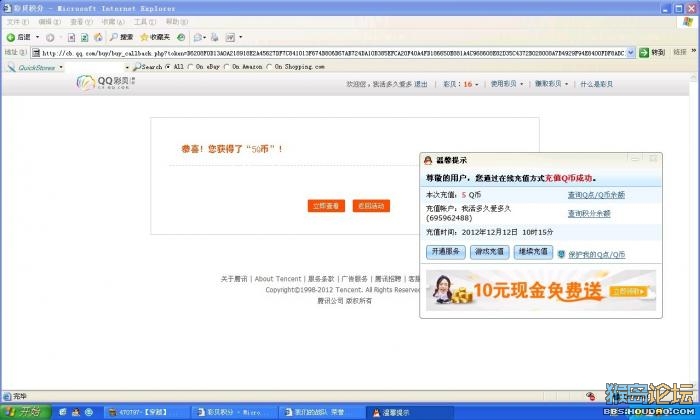Open the 什么是彩贝 link
700x420 pixels.
tap(596, 84)
